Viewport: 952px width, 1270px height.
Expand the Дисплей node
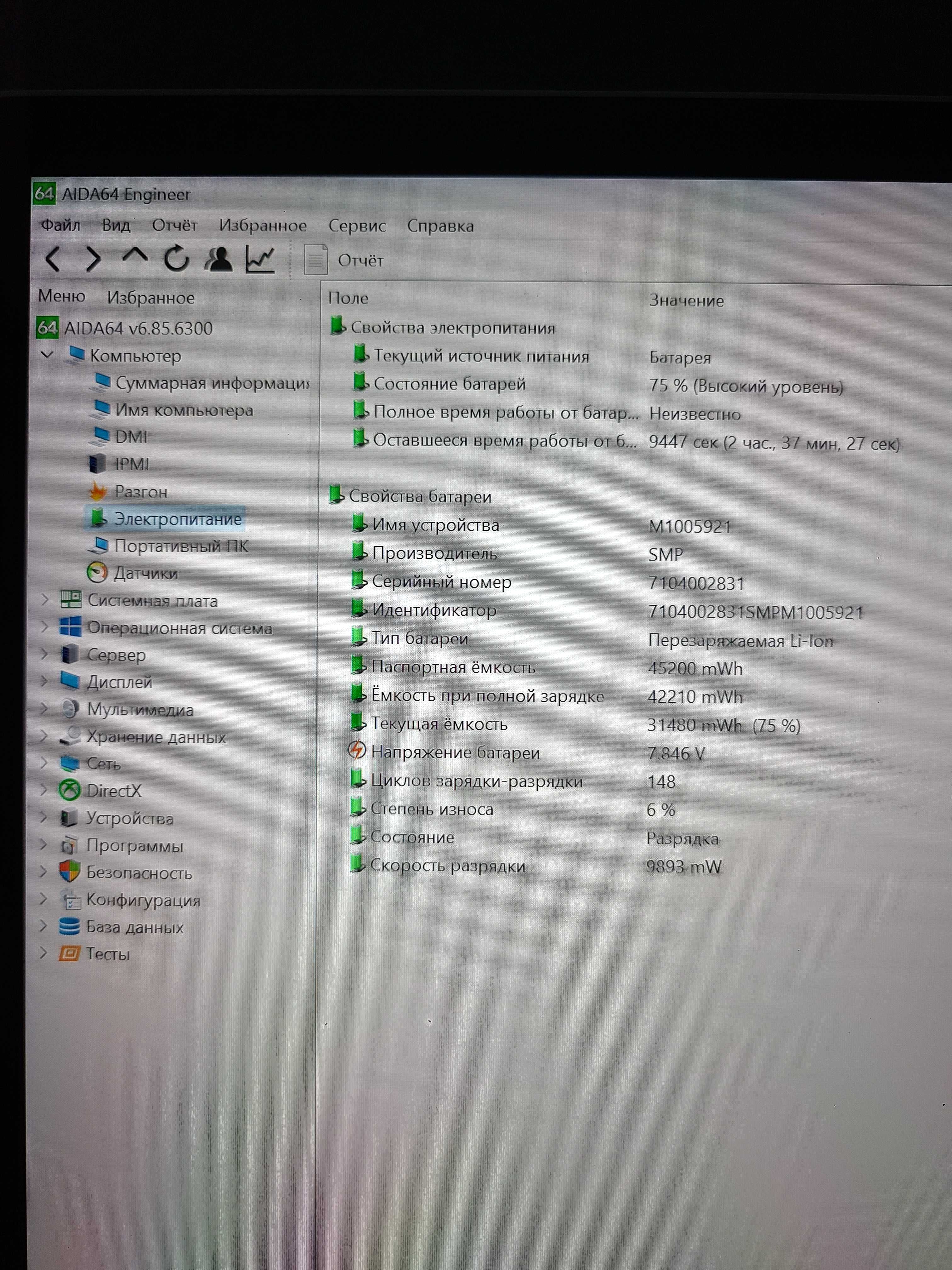coord(44,682)
